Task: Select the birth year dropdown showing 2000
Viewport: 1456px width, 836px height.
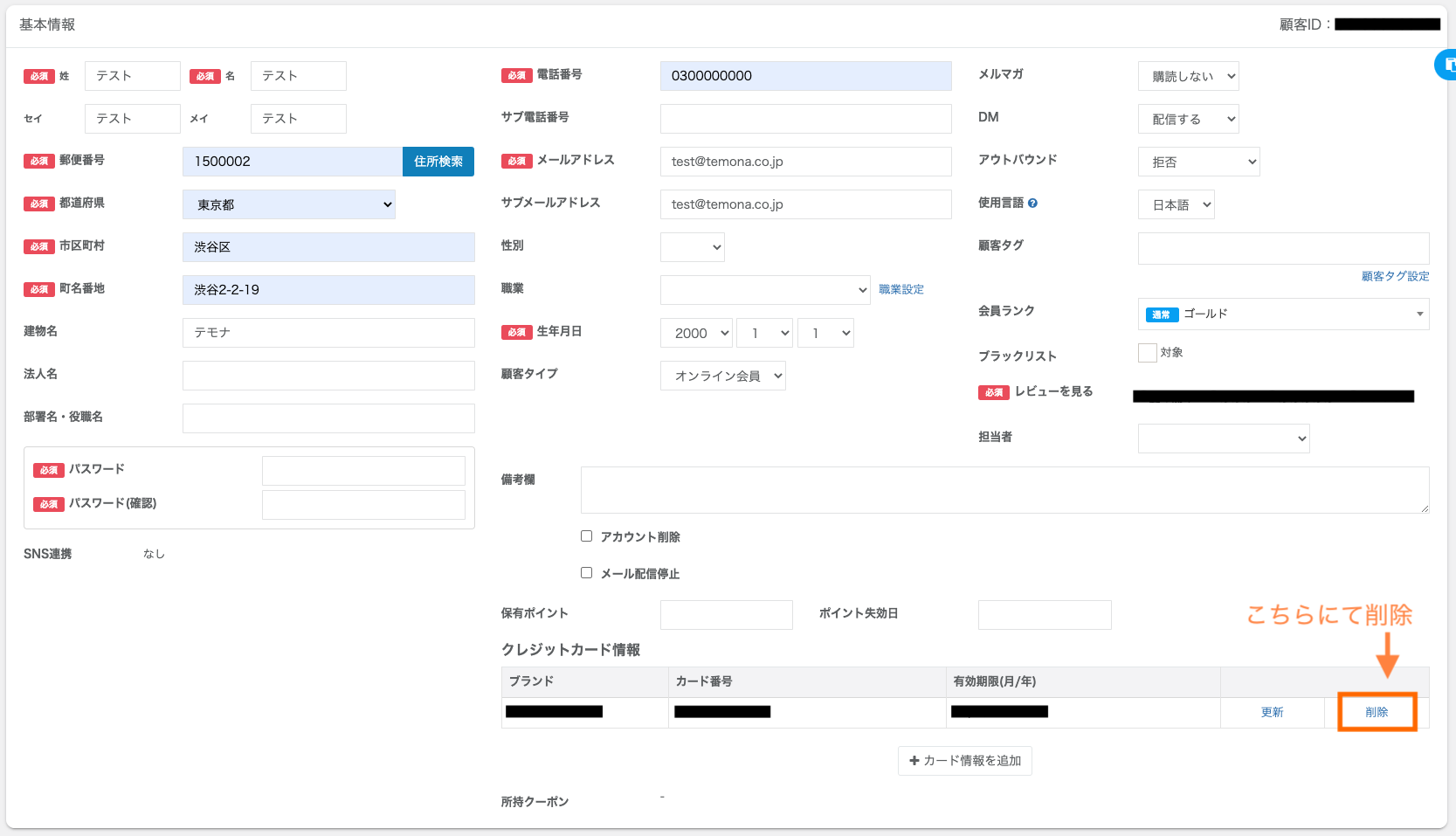Action: coord(696,333)
